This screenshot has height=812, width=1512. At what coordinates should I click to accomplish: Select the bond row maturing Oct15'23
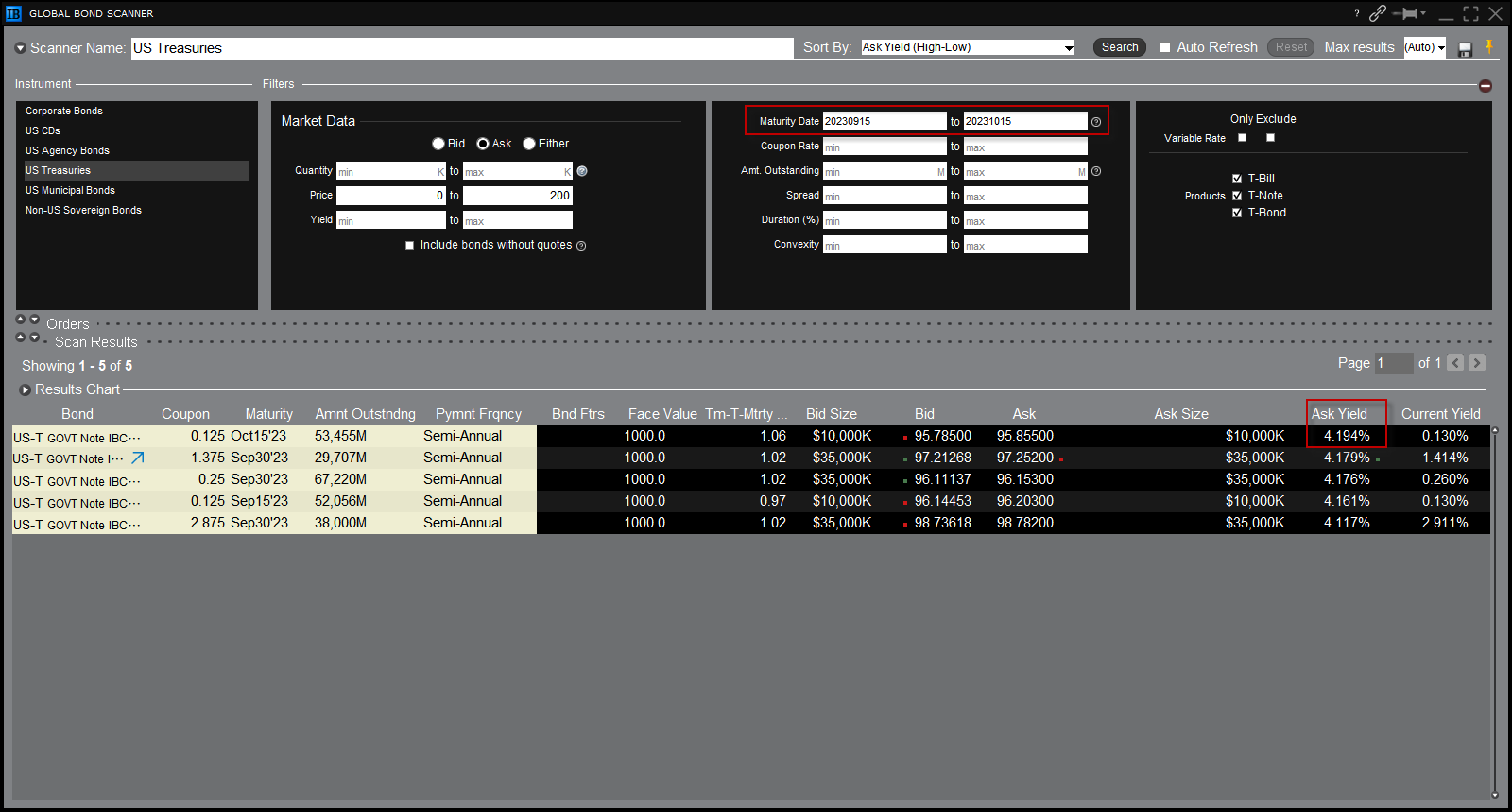[x=751, y=436]
